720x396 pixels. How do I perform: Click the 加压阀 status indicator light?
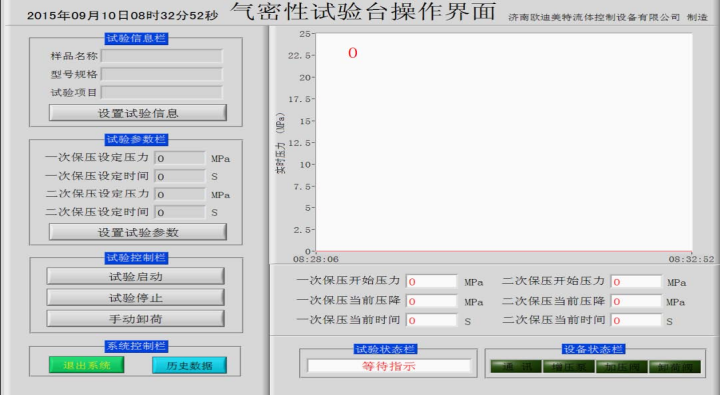(622, 367)
